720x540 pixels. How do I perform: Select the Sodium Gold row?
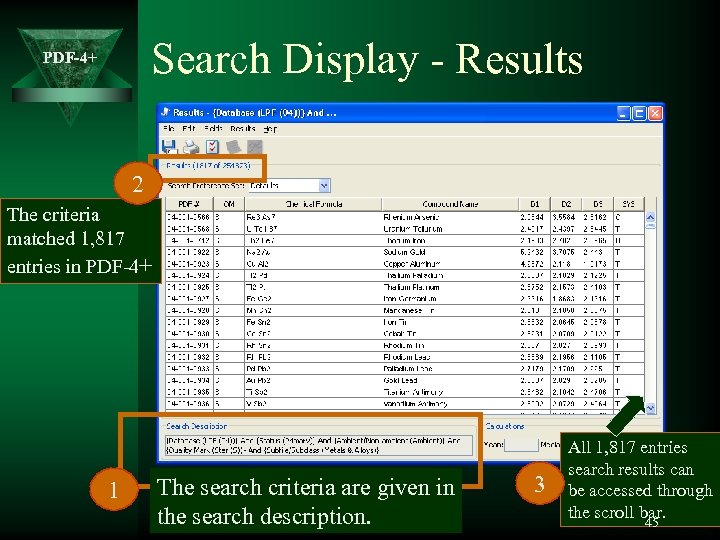(405, 252)
